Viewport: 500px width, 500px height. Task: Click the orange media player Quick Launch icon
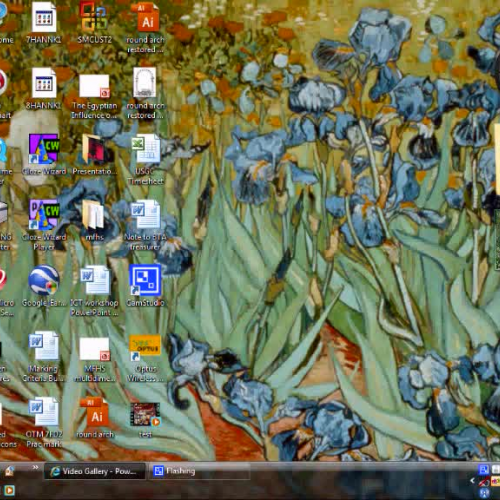[9, 490]
